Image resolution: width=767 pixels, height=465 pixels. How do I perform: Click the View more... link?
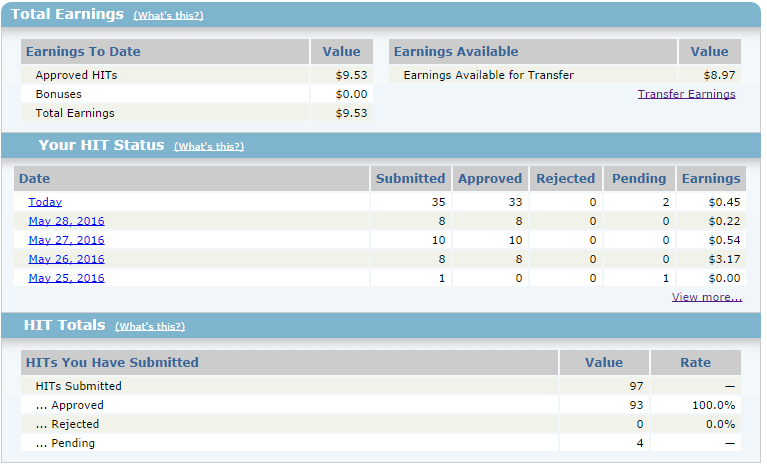706,297
